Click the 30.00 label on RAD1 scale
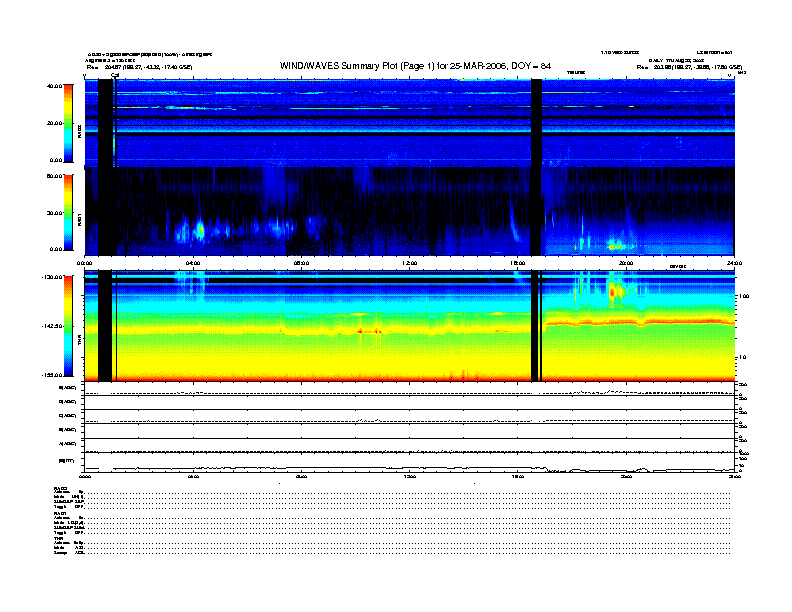This screenshot has height=612, width=792. (54, 213)
